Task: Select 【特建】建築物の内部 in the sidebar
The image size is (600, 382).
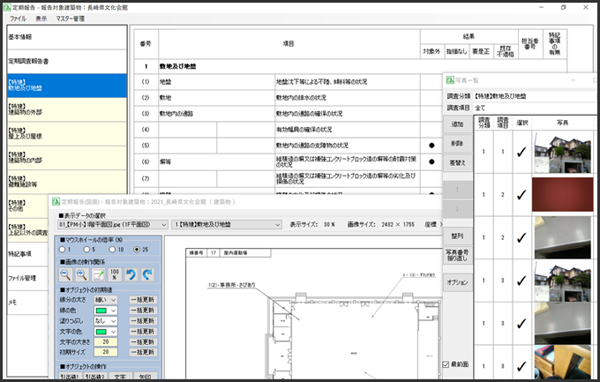Action: pos(67,158)
